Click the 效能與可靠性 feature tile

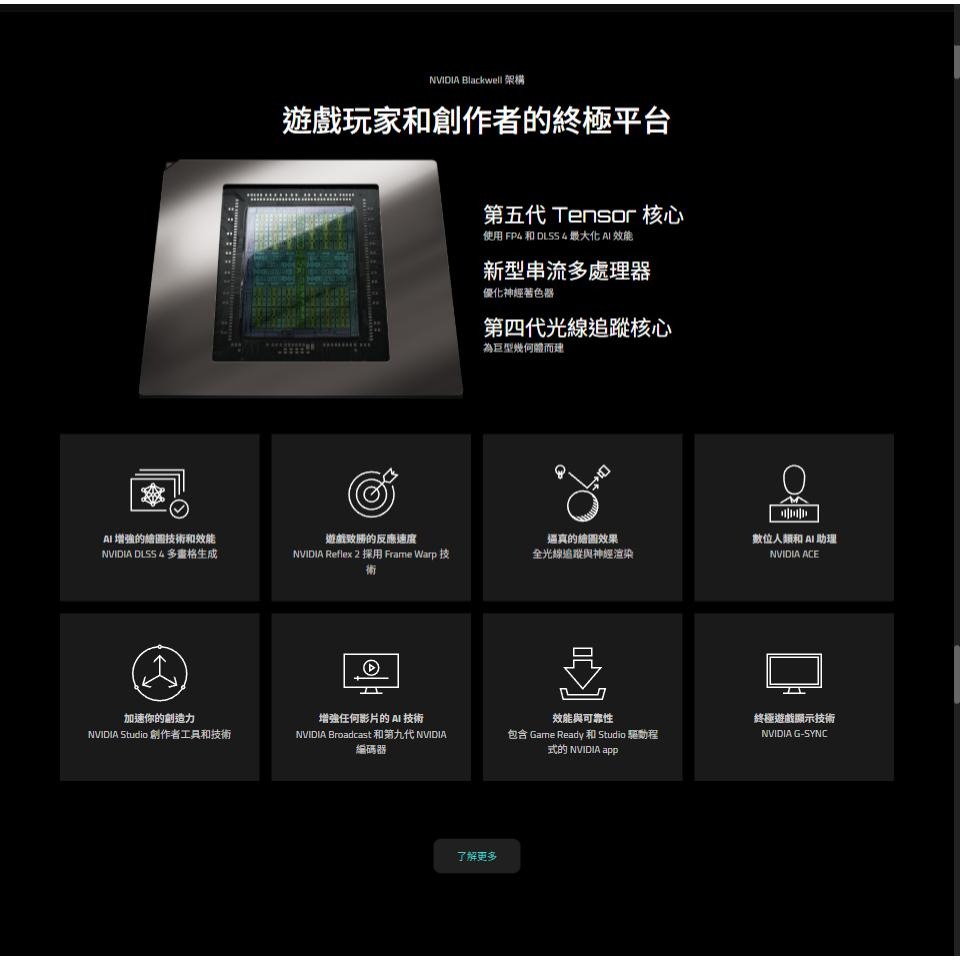click(582, 695)
